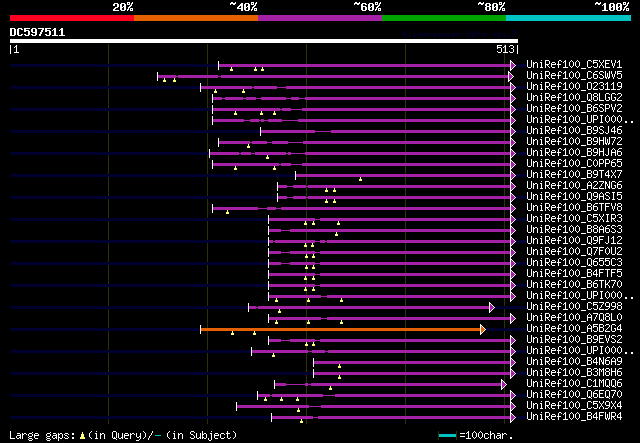
Task: Click the UniRef100_B9T4X7 label
Action: [x=574, y=175]
